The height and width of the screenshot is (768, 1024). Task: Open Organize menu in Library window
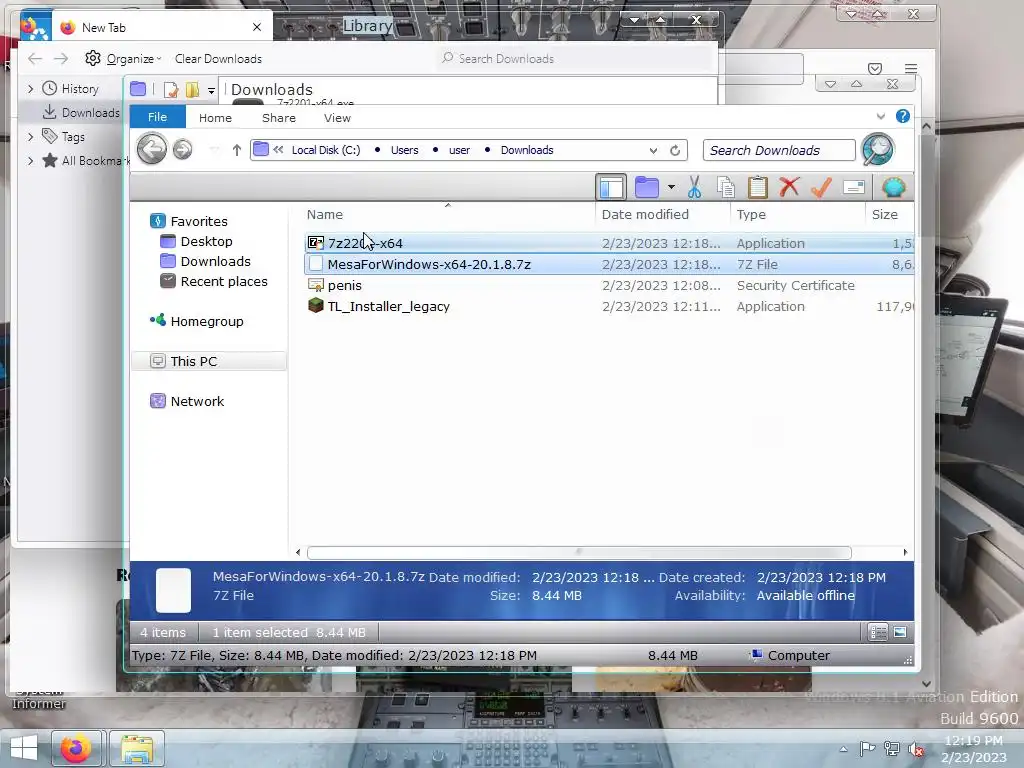pos(123,59)
